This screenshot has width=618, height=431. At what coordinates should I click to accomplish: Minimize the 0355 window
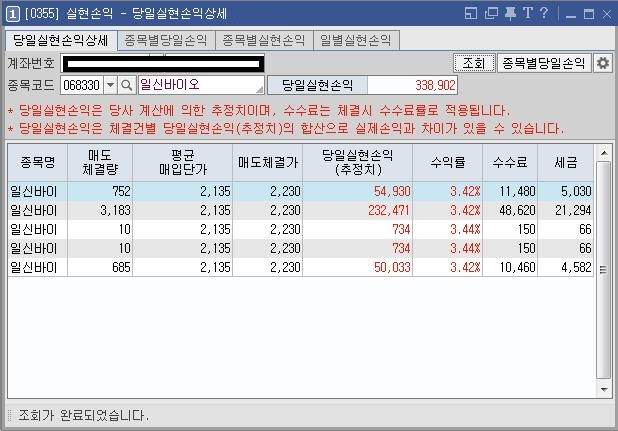coord(571,15)
